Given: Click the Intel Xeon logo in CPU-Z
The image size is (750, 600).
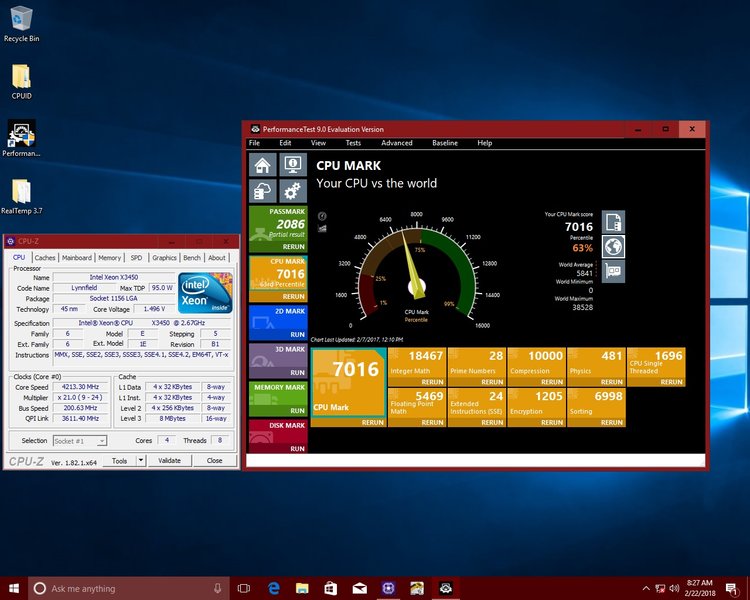Looking at the screenshot, I should click(205, 293).
